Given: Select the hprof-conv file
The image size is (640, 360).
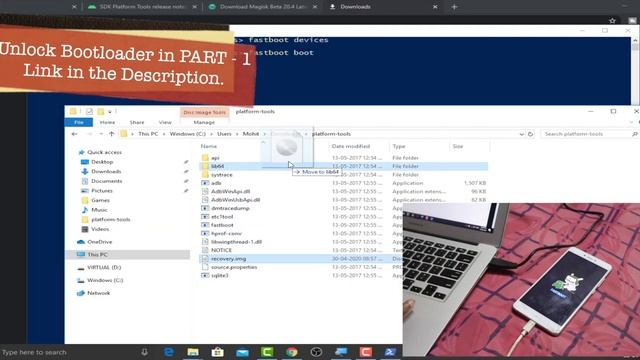Looking at the screenshot, I should [x=226, y=233].
